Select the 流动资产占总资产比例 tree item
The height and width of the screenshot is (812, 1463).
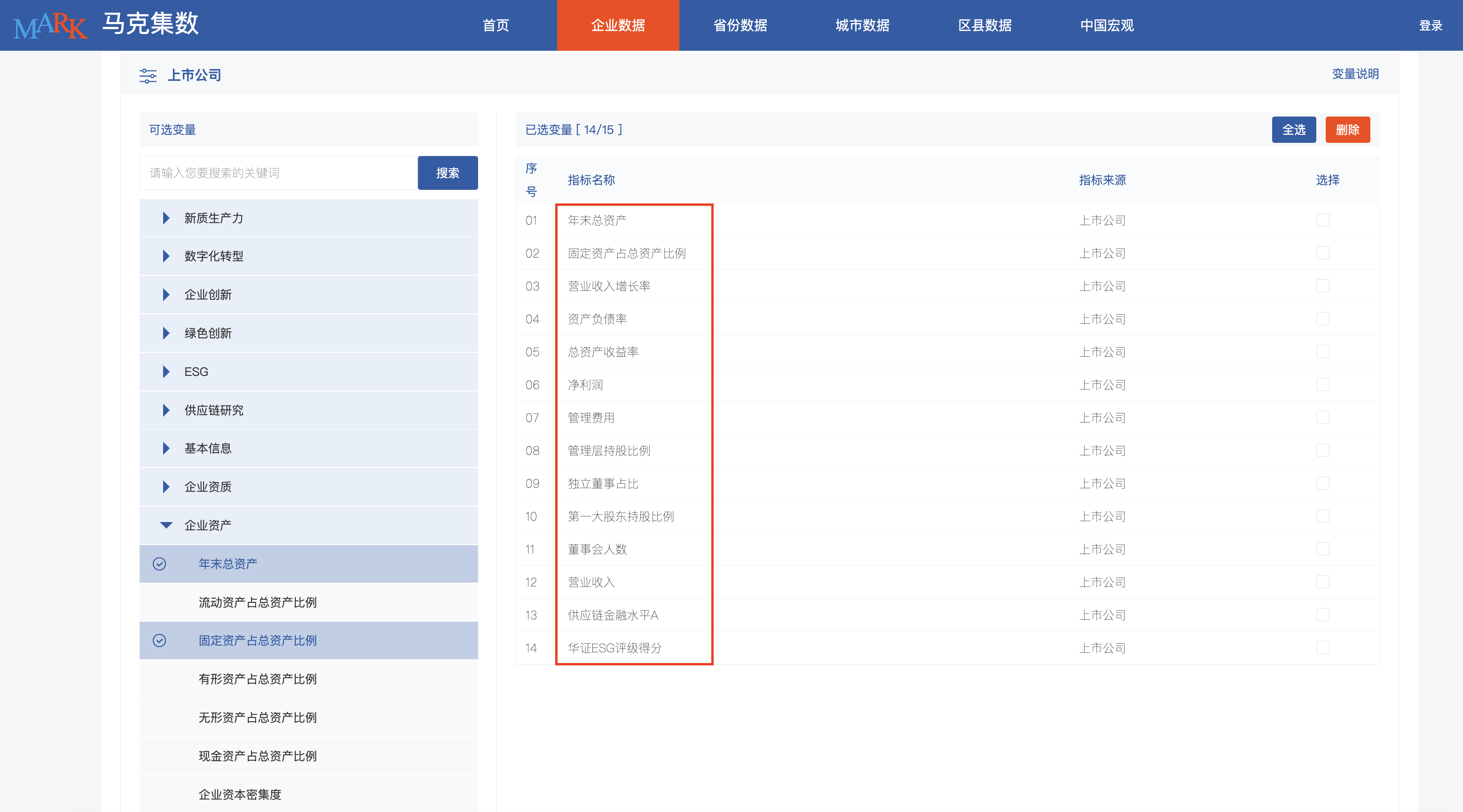(x=257, y=602)
